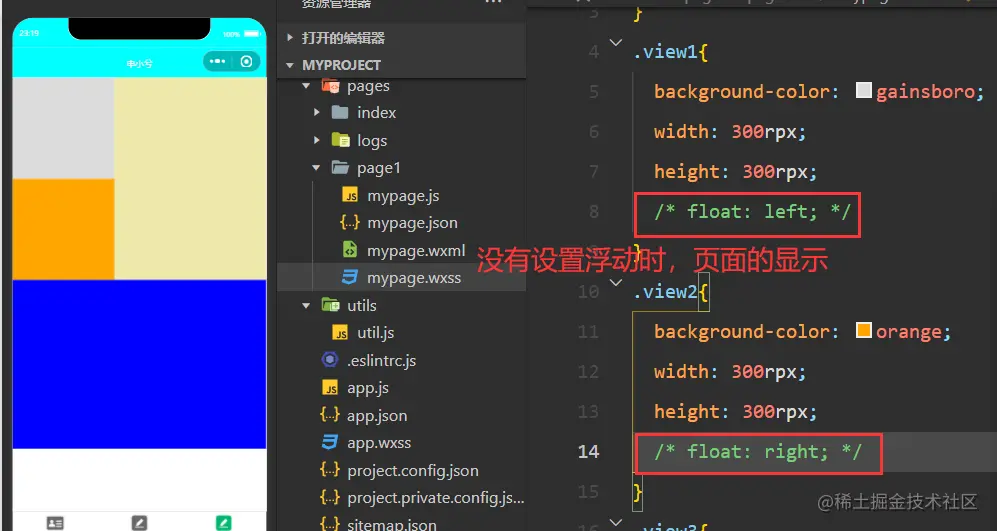Fold the .view2 rule at line 10

(x=615, y=283)
